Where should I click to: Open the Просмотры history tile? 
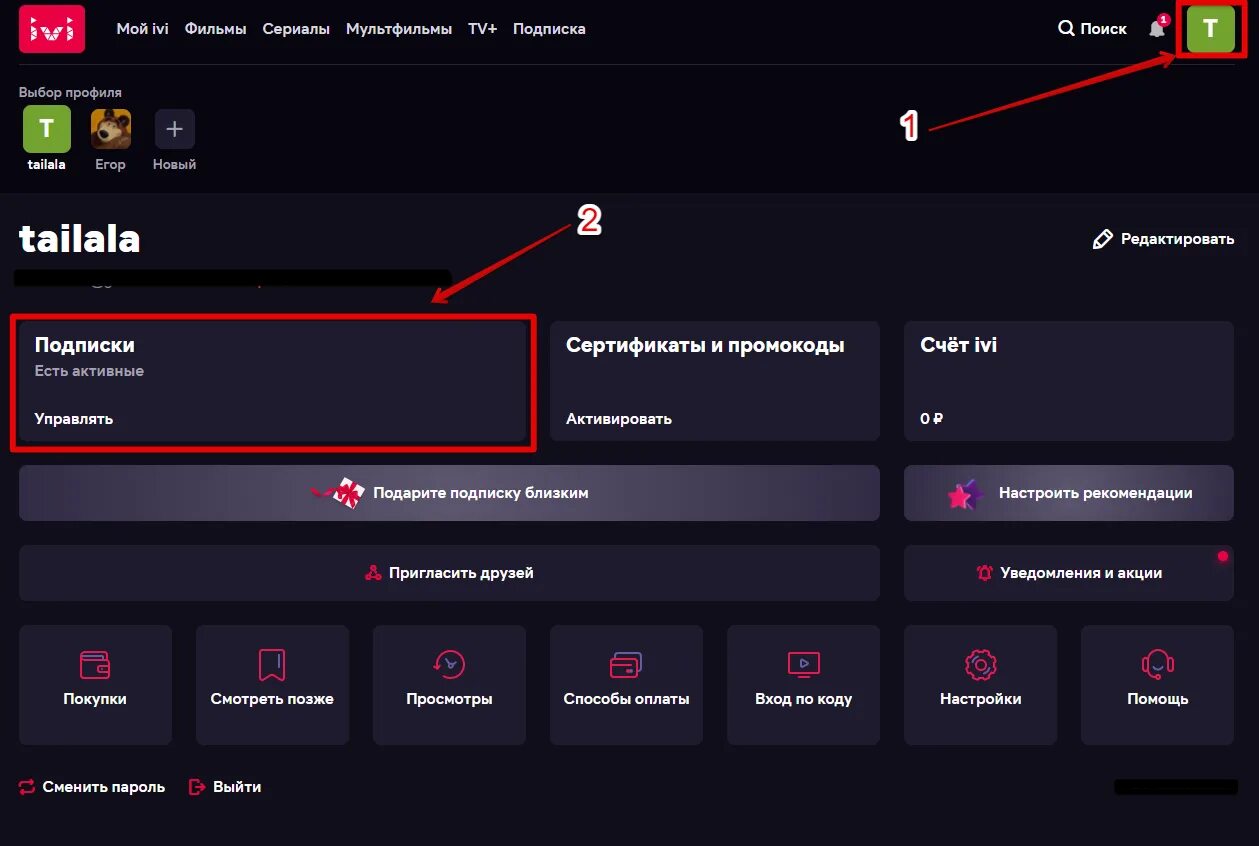pyautogui.click(x=449, y=685)
